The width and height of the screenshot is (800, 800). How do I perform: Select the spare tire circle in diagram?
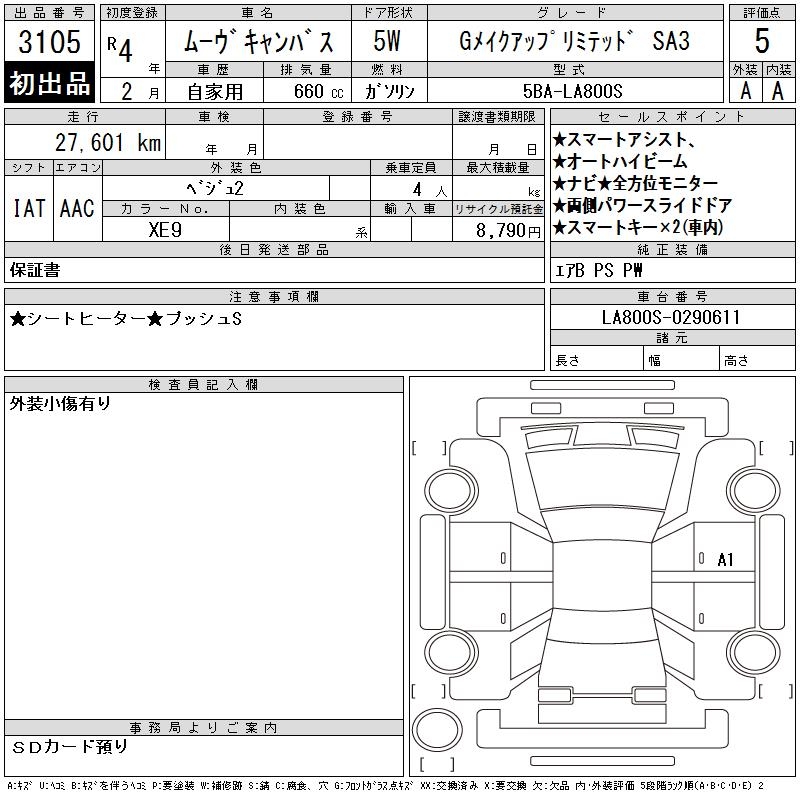click(437, 729)
